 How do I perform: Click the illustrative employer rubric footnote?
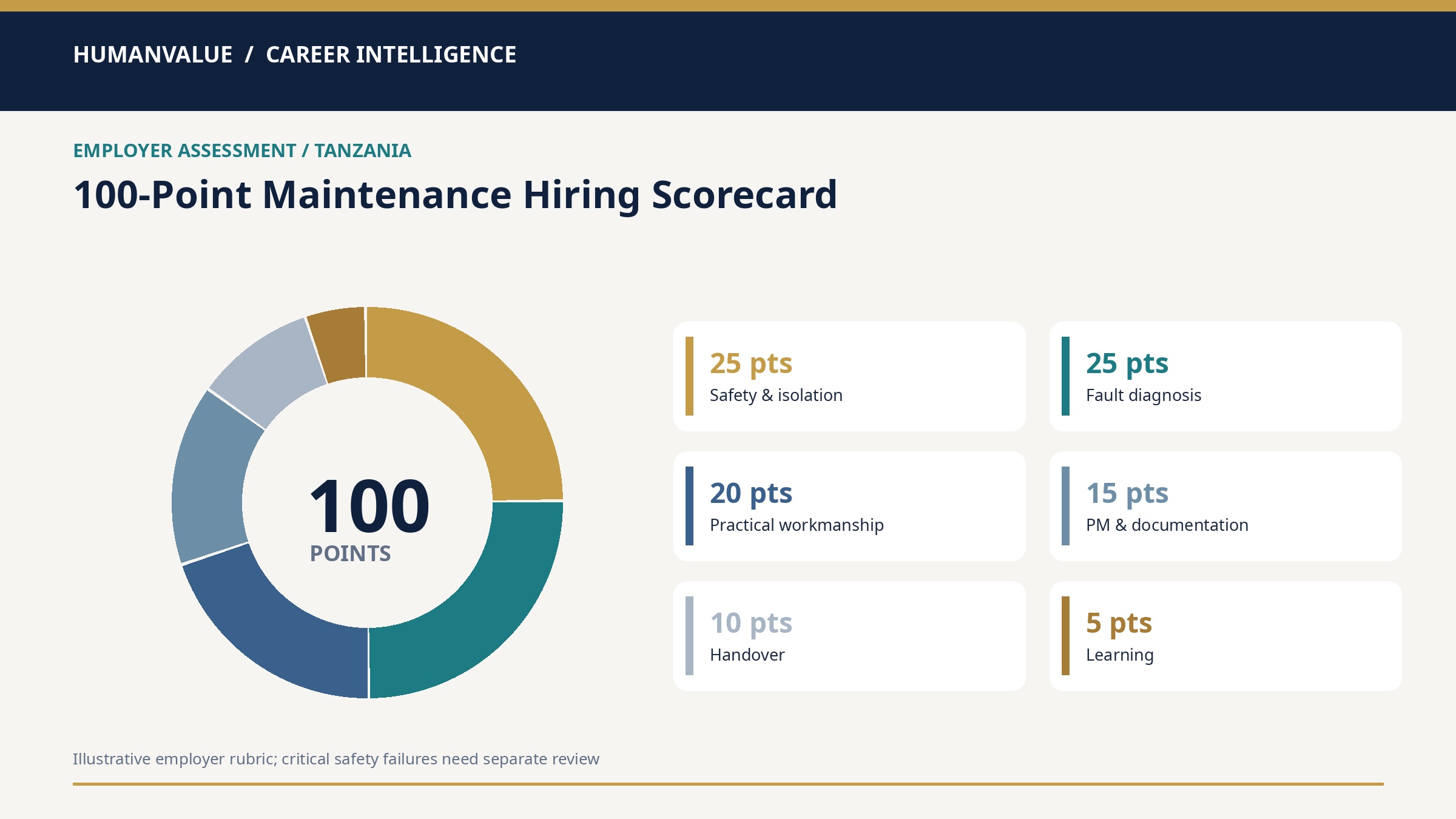(x=336, y=759)
